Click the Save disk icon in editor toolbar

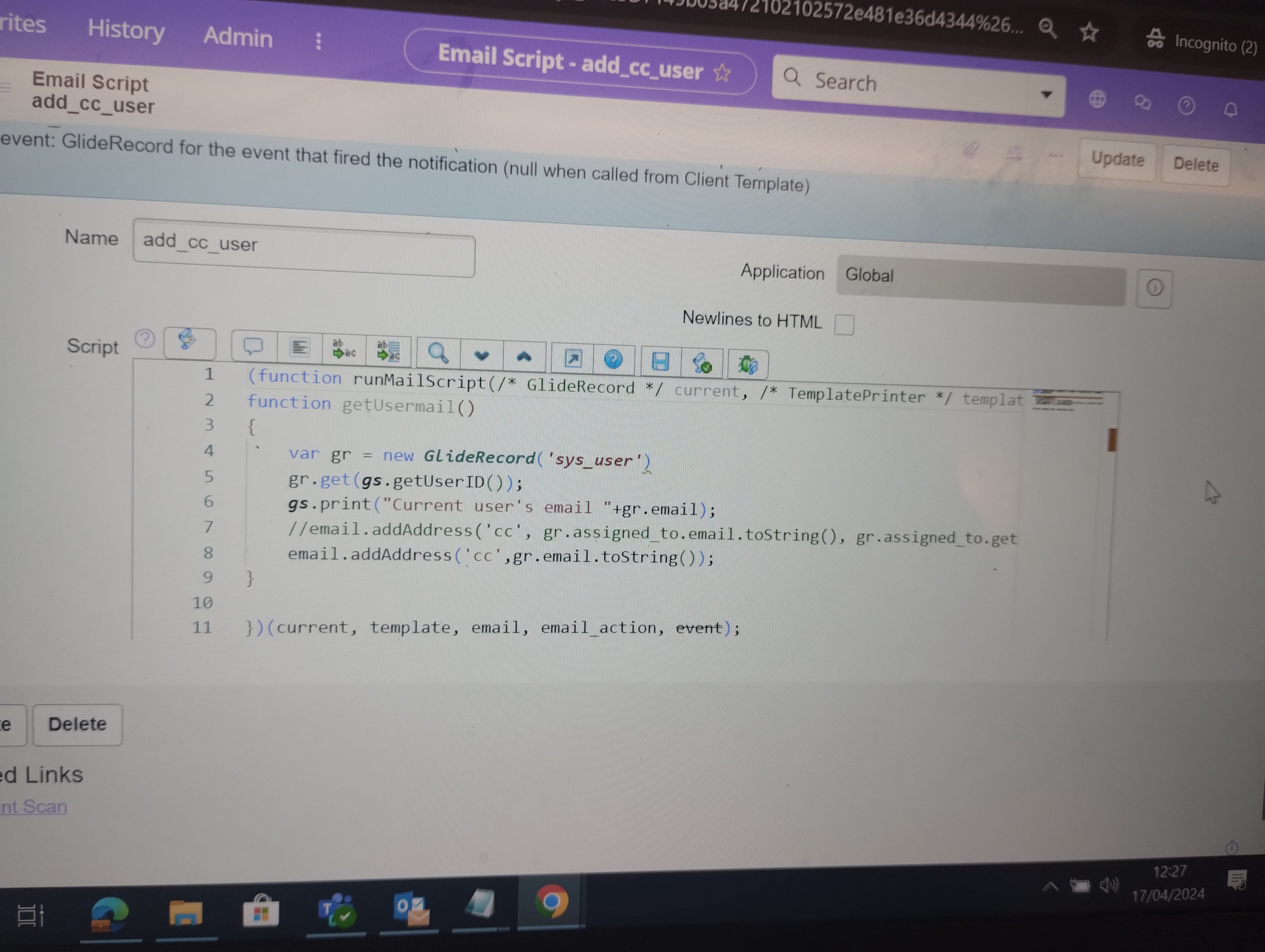click(660, 361)
